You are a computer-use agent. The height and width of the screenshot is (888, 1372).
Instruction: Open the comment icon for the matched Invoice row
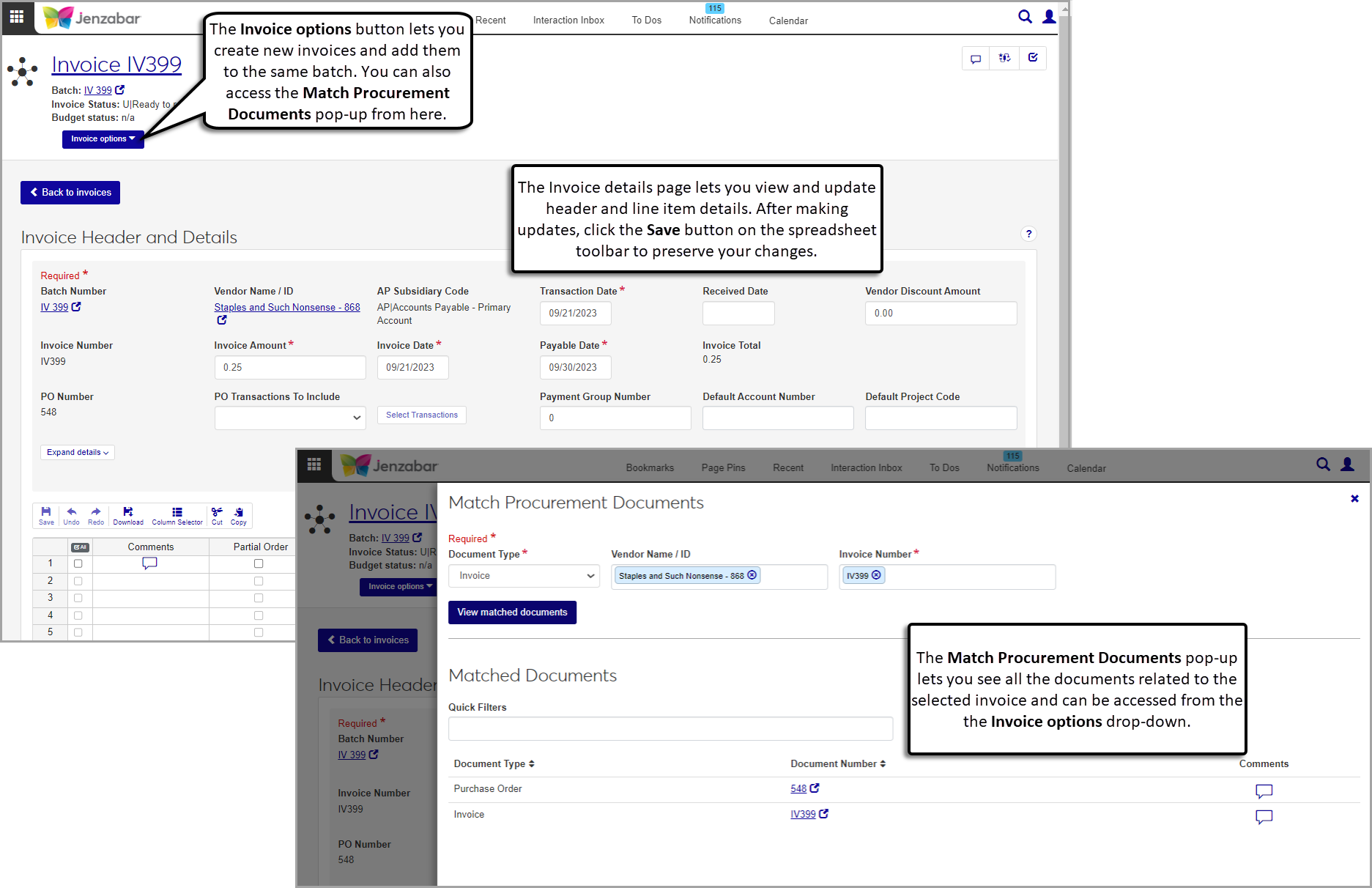1264,817
